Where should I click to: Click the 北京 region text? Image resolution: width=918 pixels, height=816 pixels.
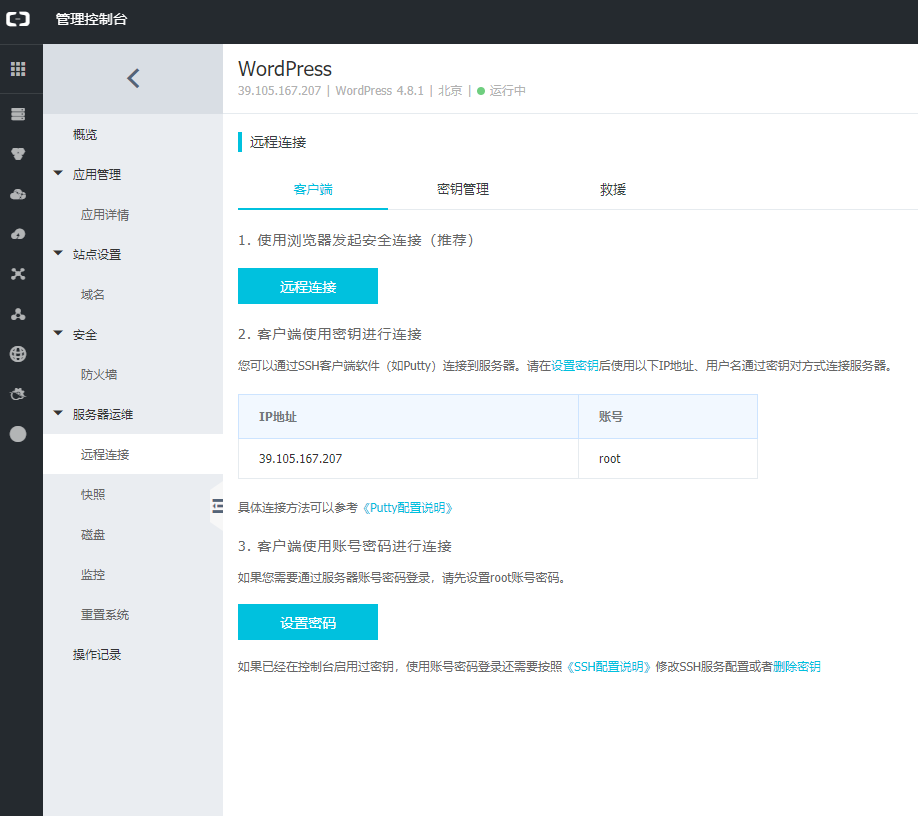[450, 91]
